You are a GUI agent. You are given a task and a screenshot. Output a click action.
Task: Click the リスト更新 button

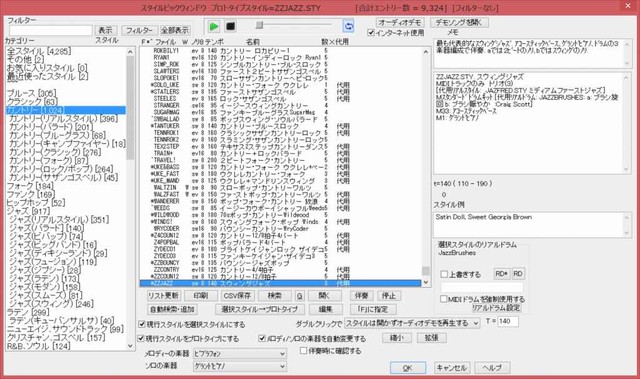click(x=163, y=296)
